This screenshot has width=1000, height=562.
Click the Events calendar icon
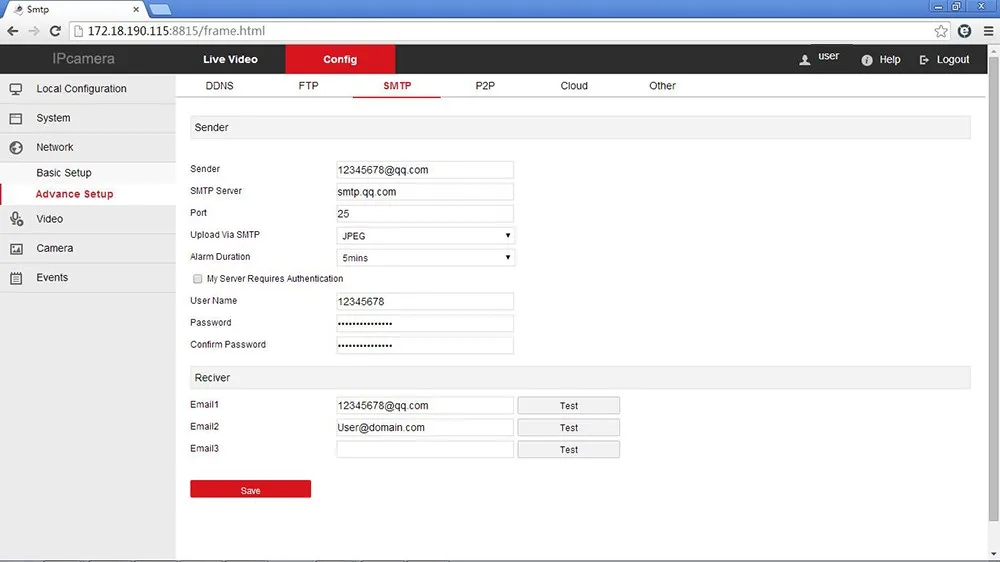16,278
